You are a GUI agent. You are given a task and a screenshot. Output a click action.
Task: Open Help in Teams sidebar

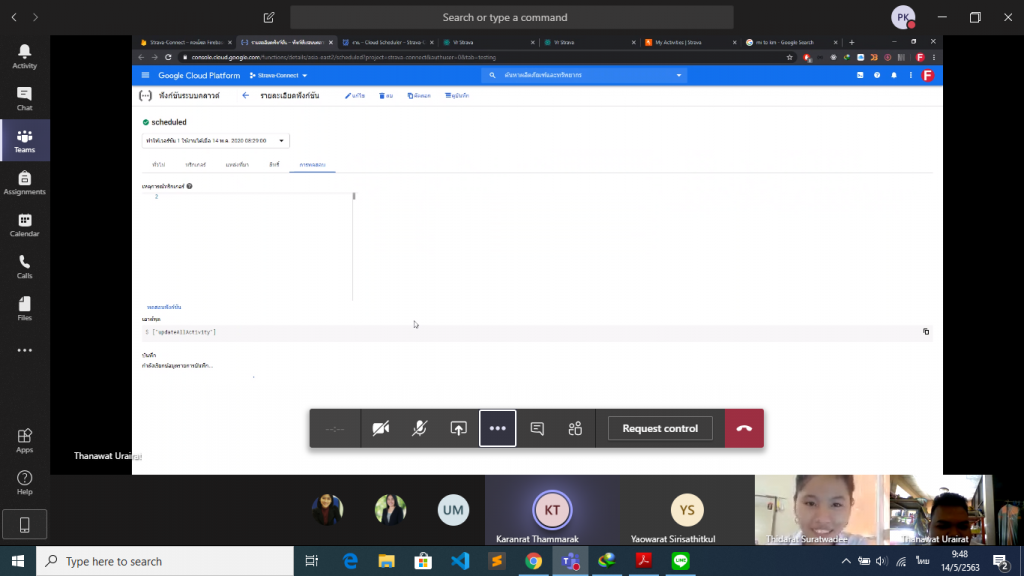tap(25, 483)
